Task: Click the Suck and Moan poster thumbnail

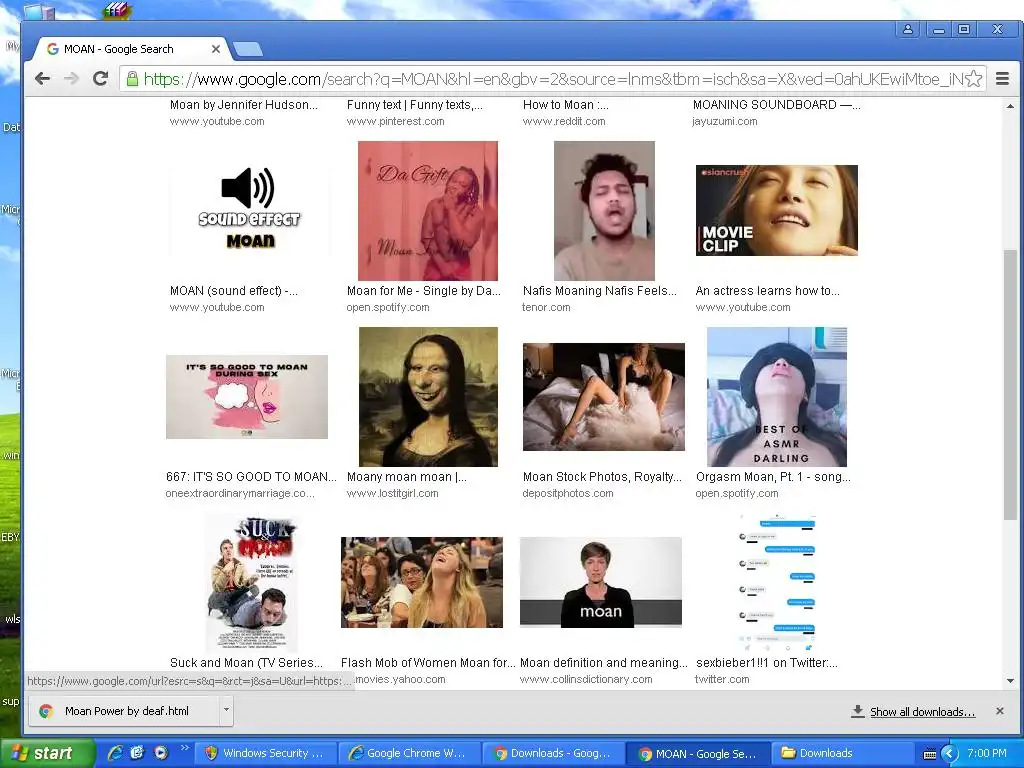Action: [251, 583]
